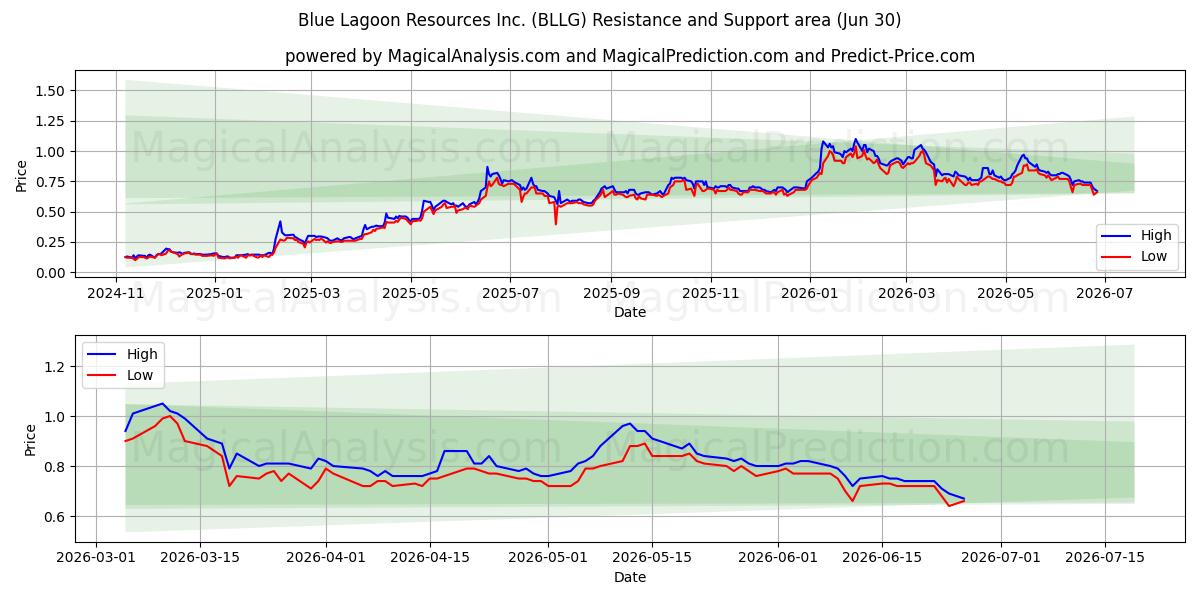Click the bottom chart x-axis label '2026-04-15'
Screen dimensions: 1200x600
(431, 559)
